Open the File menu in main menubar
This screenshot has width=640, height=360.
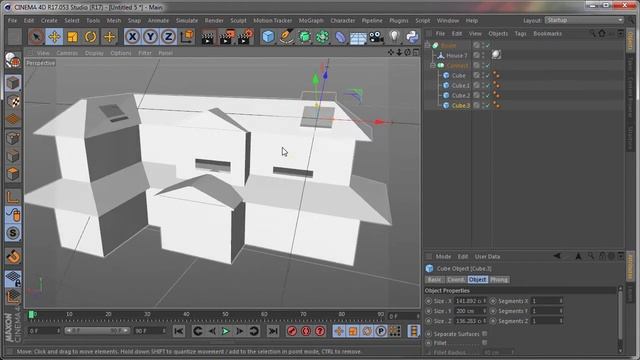(13, 20)
